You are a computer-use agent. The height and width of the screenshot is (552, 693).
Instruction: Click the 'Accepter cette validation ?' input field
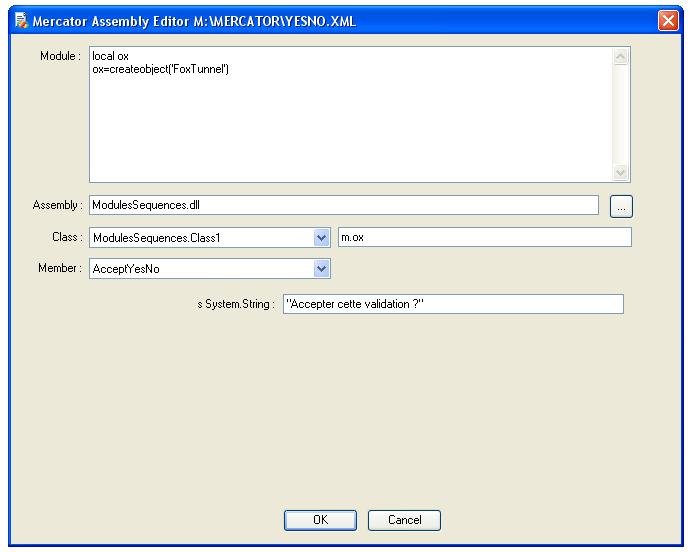[x=453, y=304]
